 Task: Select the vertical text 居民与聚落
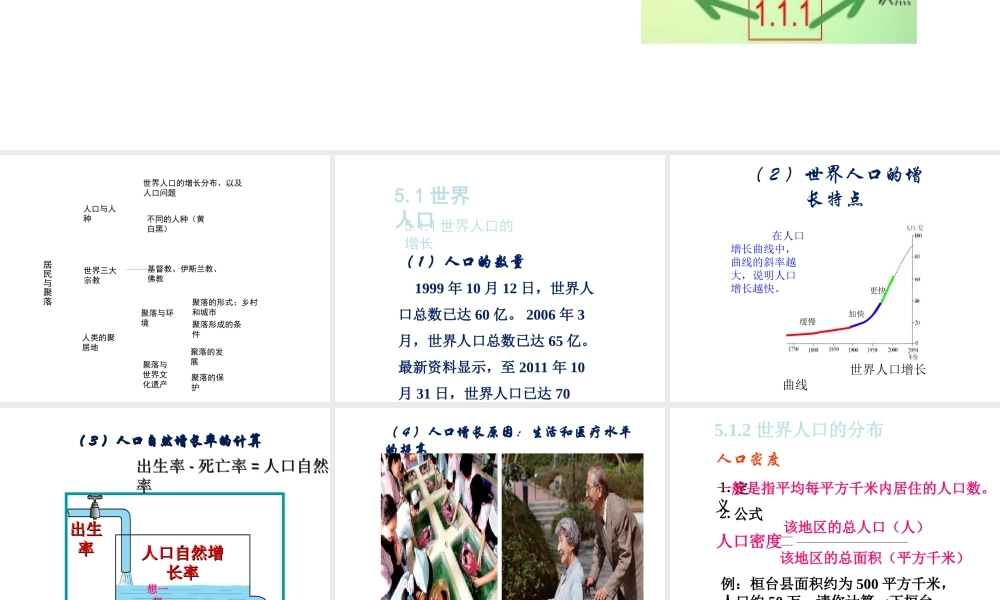click(48, 282)
